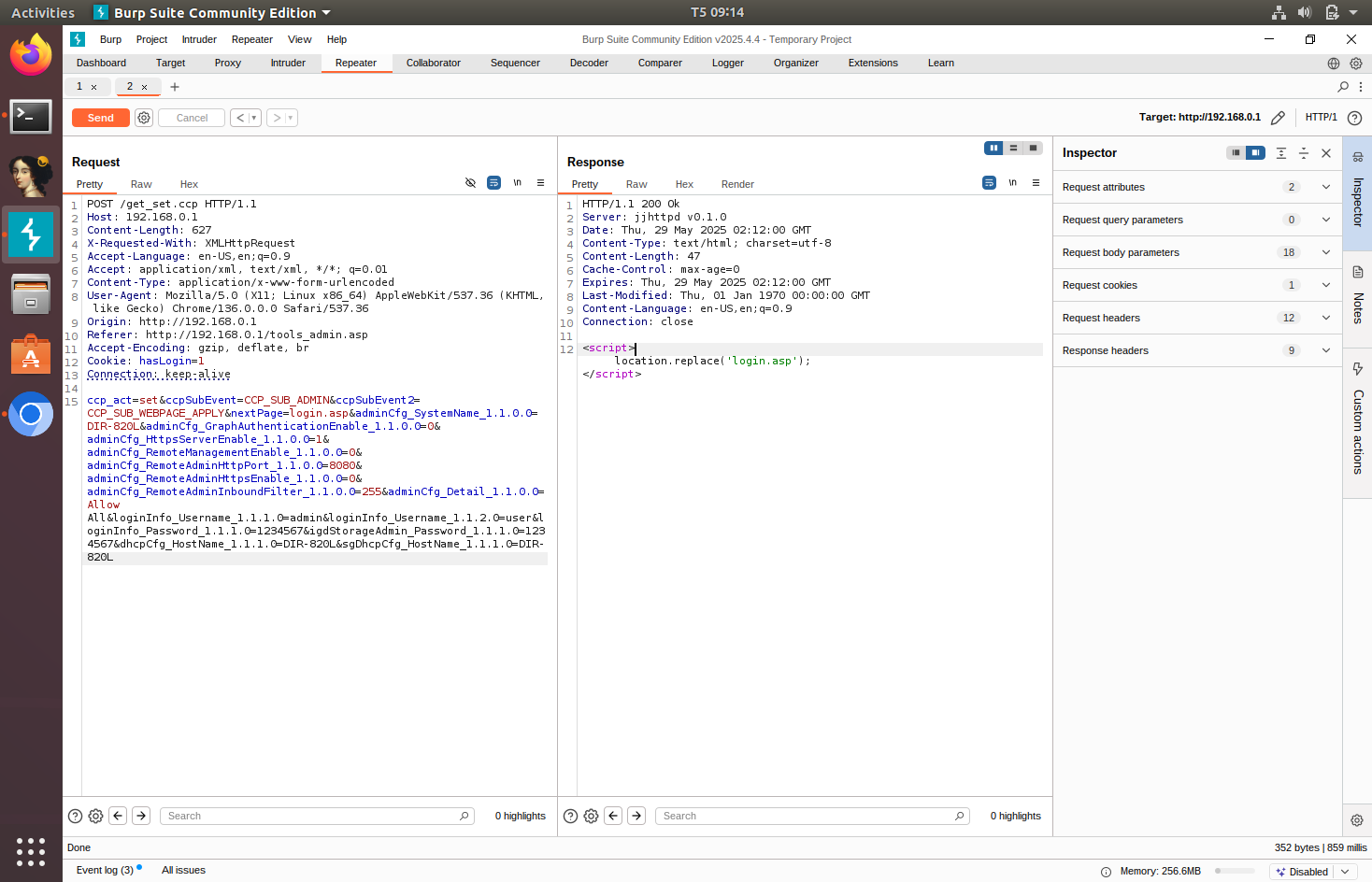Expand Response headers section

pyautogui.click(x=1197, y=350)
